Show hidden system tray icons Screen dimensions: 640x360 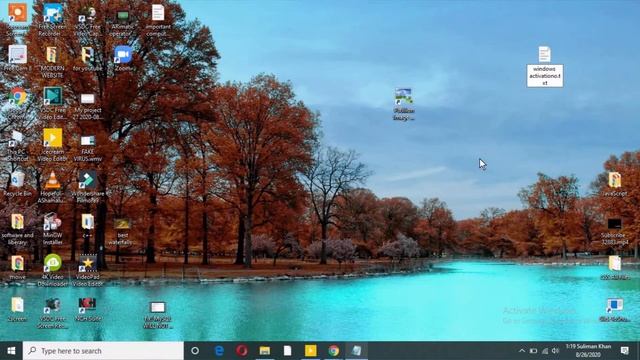click(x=522, y=351)
